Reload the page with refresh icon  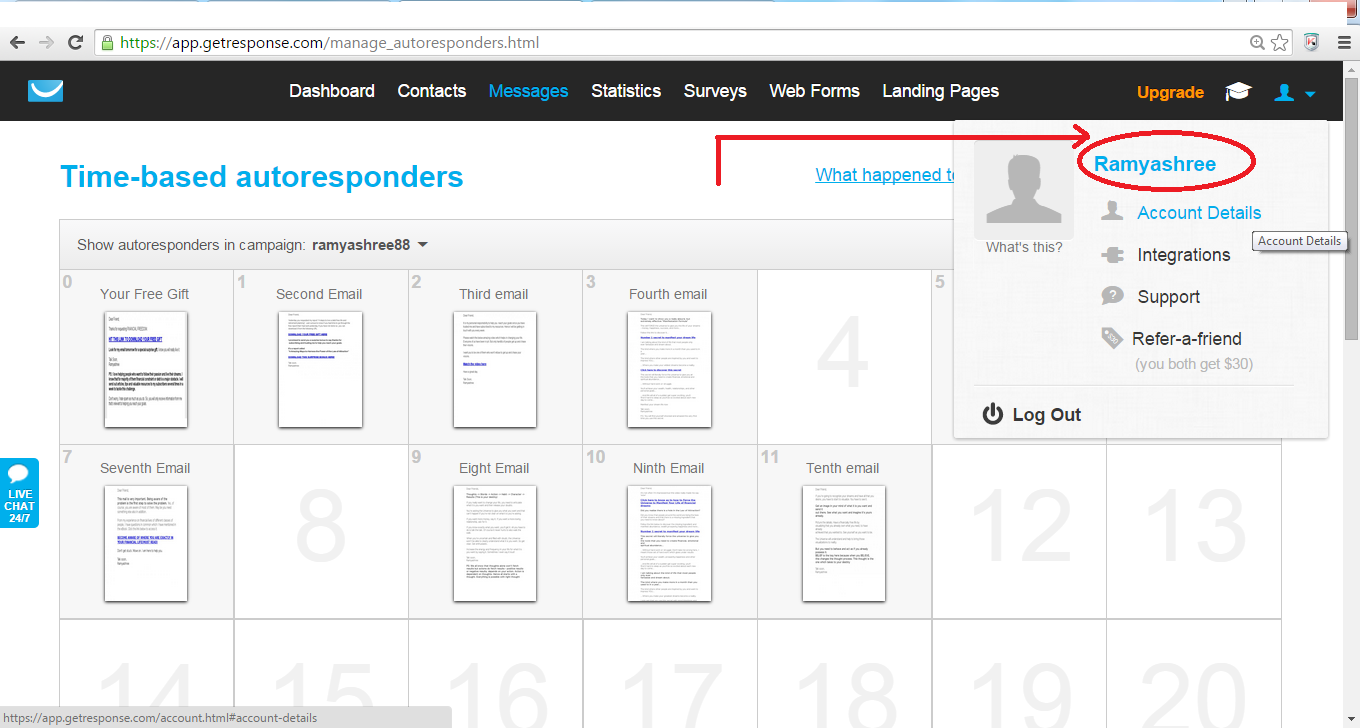pos(75,42)
